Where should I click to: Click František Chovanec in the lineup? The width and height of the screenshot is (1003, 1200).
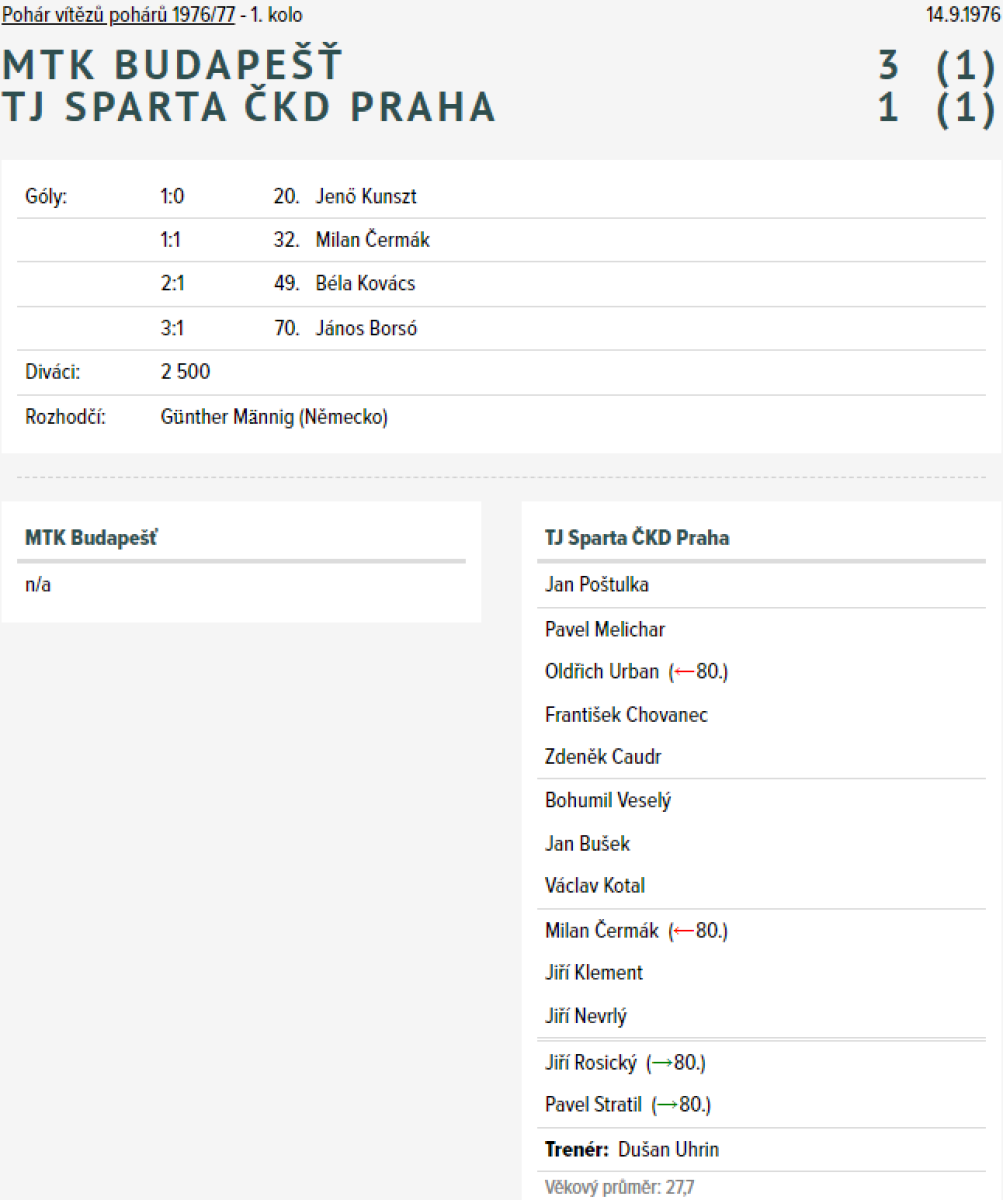click(x=626, y=715)
